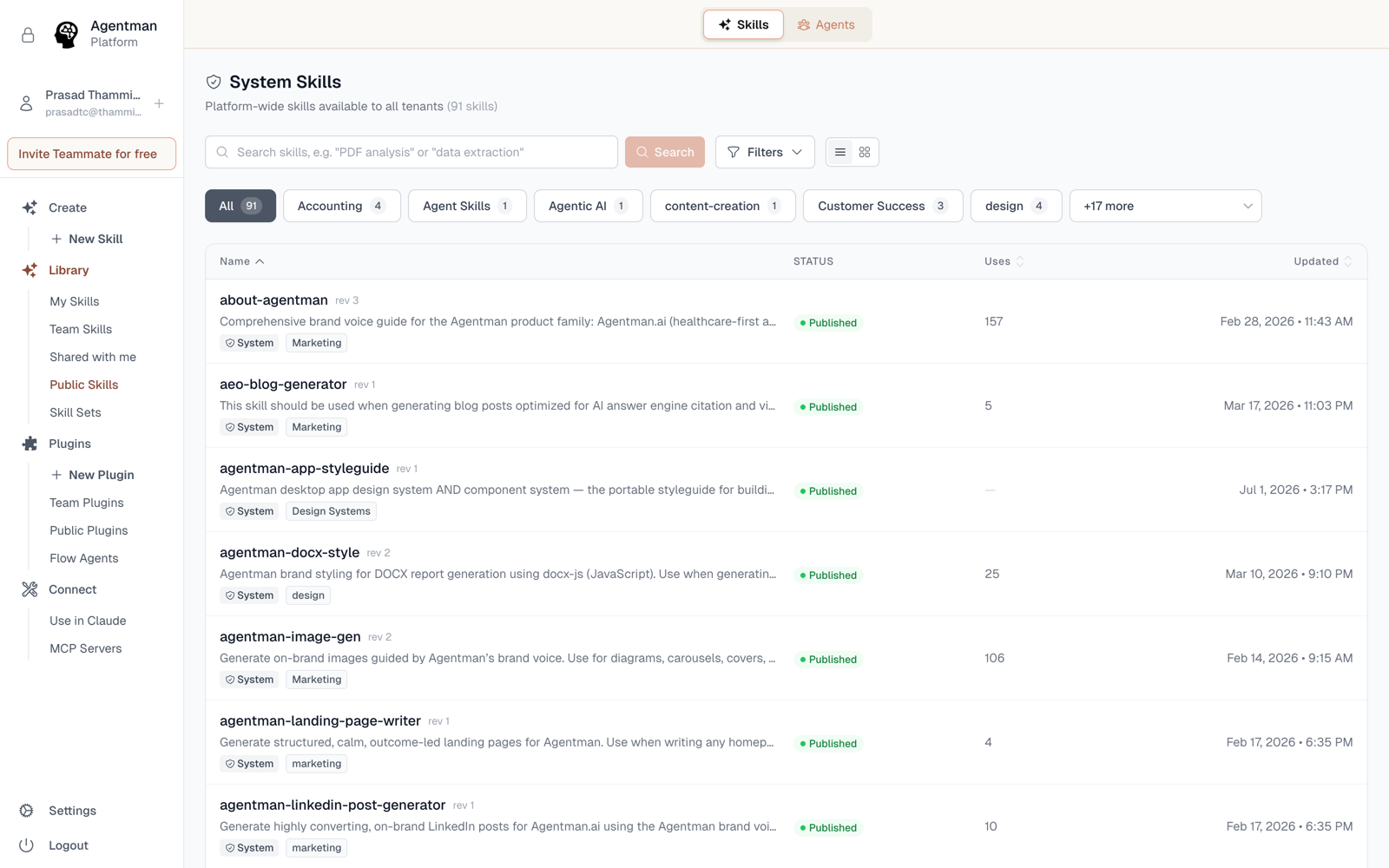This screenshot has height=868, width=1389.
Task: Select the All 91 category filter
Action: click(x=240, y=206)
